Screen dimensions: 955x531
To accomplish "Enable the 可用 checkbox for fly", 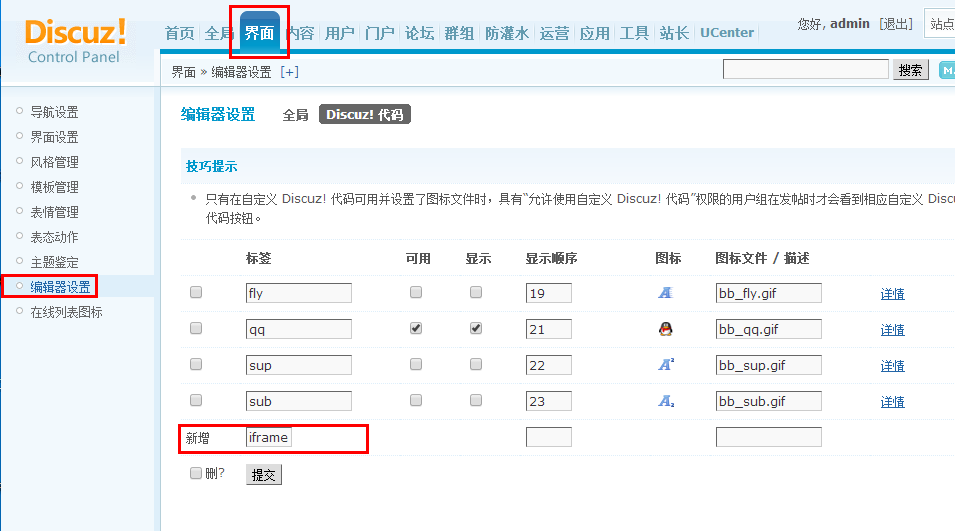I will (x=416, y=292).
